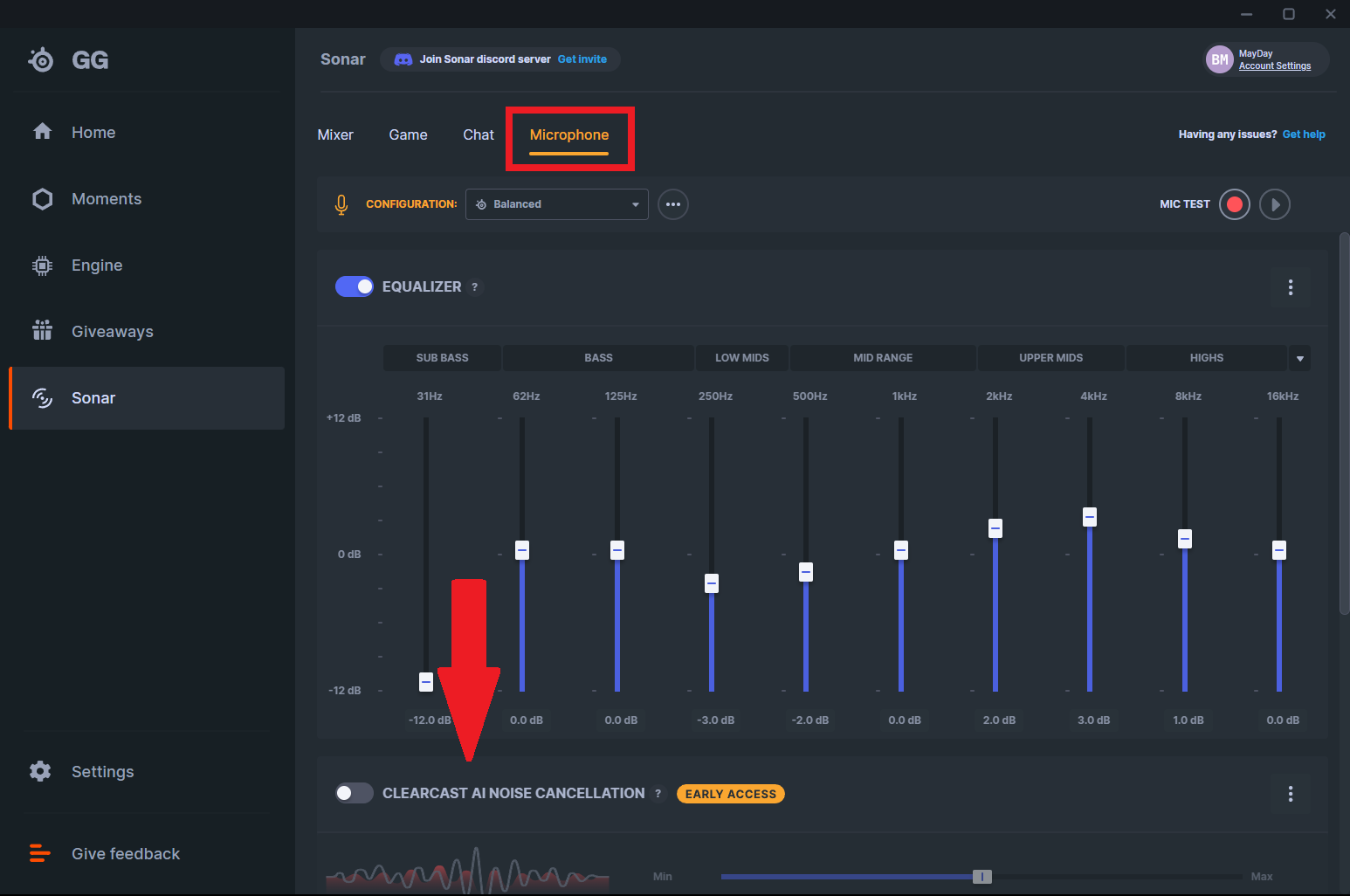Open Settings from the sidebar
This screenshot has width=1350, height=896.
[x=147, y=771]
